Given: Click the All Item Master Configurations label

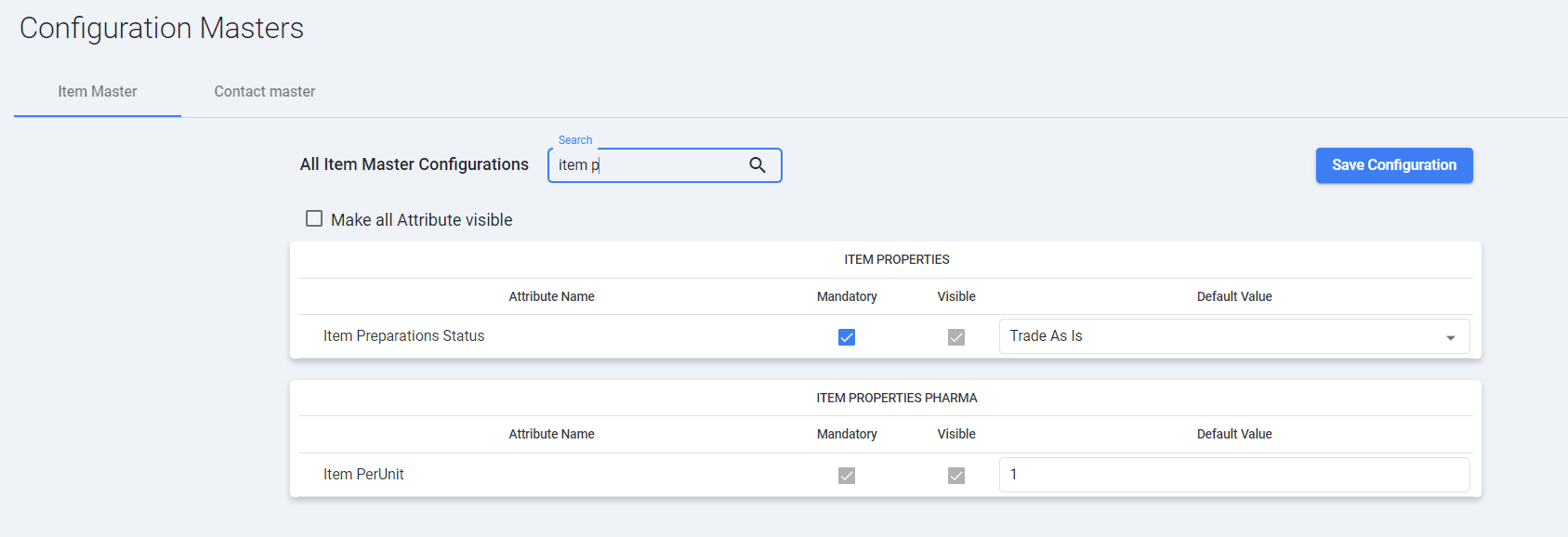Looking at the screenshot, I should coord(415,164).
